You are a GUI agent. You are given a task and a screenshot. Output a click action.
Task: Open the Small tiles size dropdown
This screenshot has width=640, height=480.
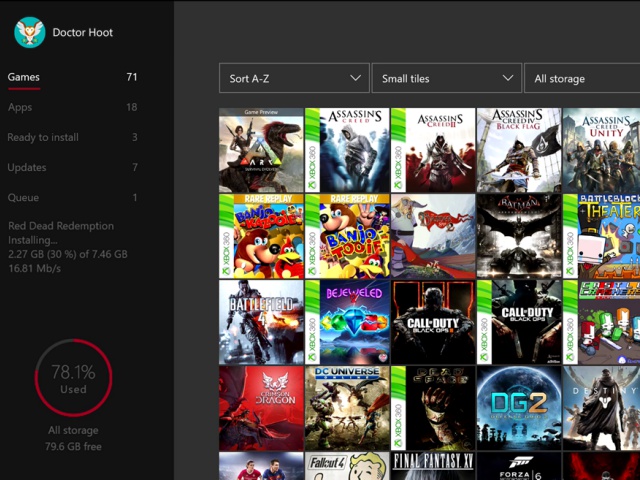pos(446,79)
